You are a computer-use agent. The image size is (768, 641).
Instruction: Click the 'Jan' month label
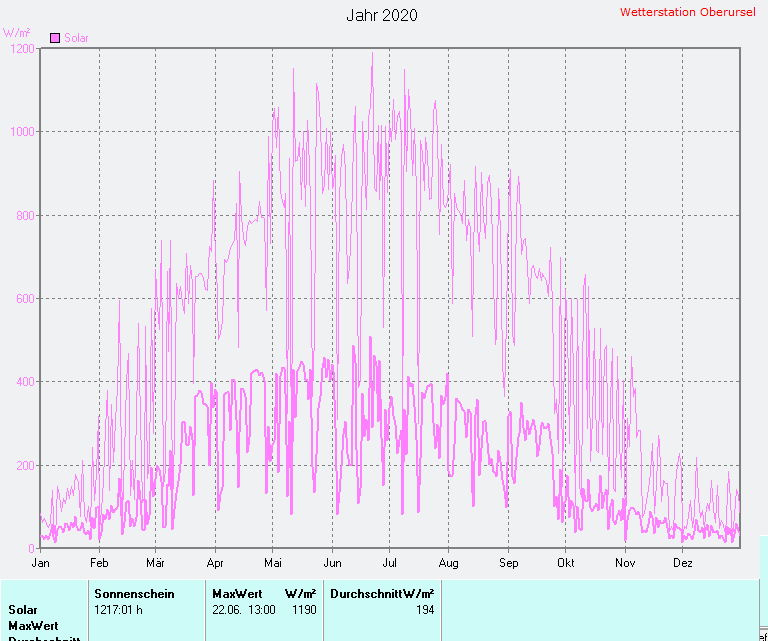tap(40, 563)
